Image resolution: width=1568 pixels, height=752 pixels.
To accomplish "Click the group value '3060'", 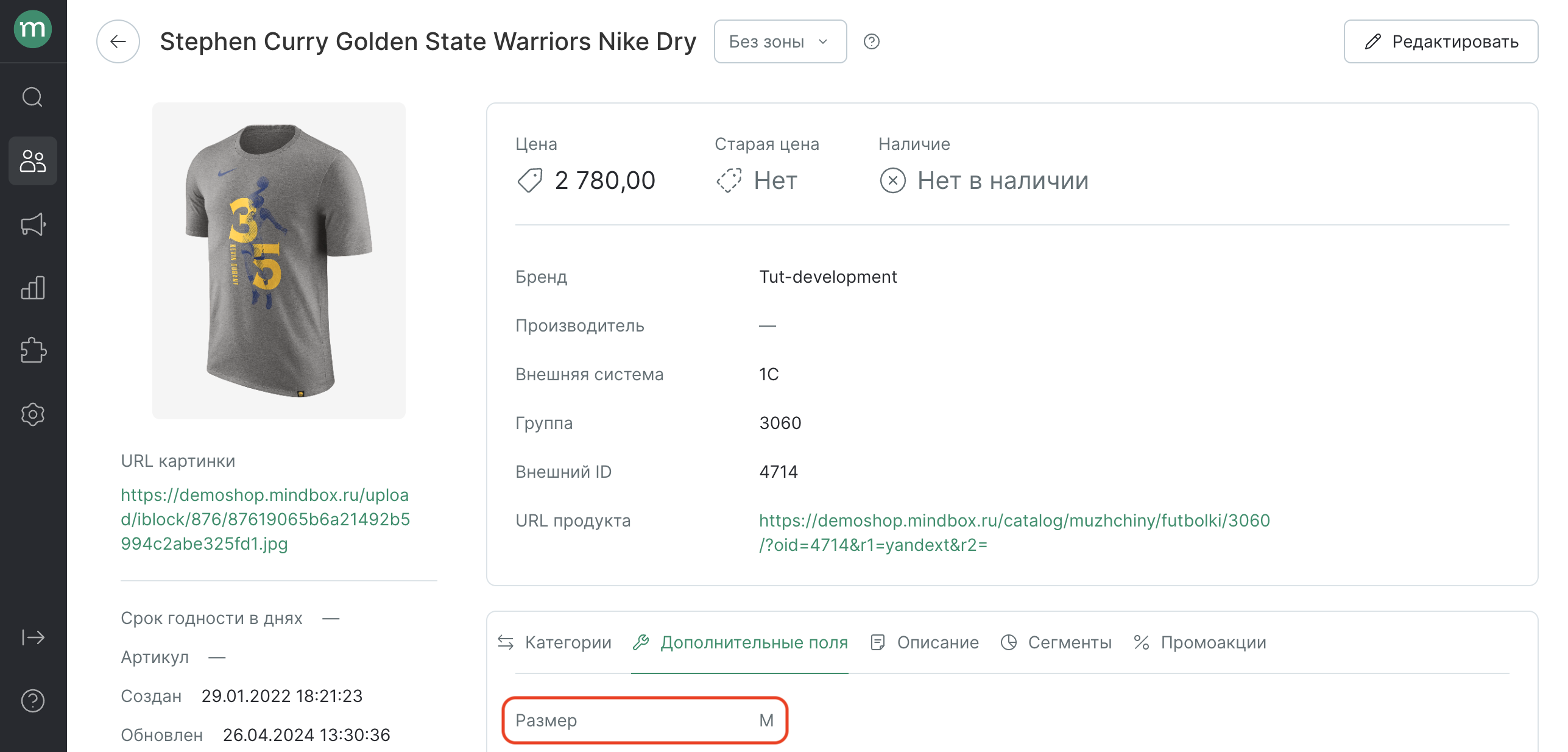I will (x=780, y=423).
